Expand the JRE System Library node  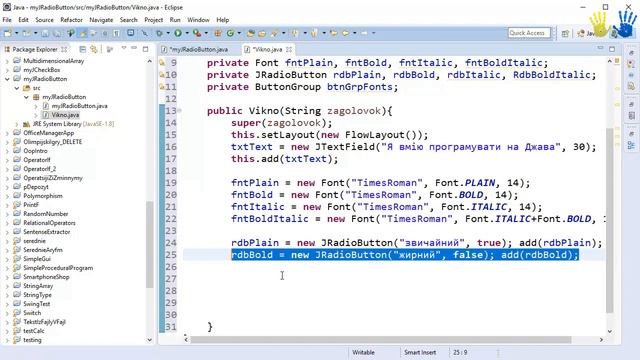coord(17,124)
